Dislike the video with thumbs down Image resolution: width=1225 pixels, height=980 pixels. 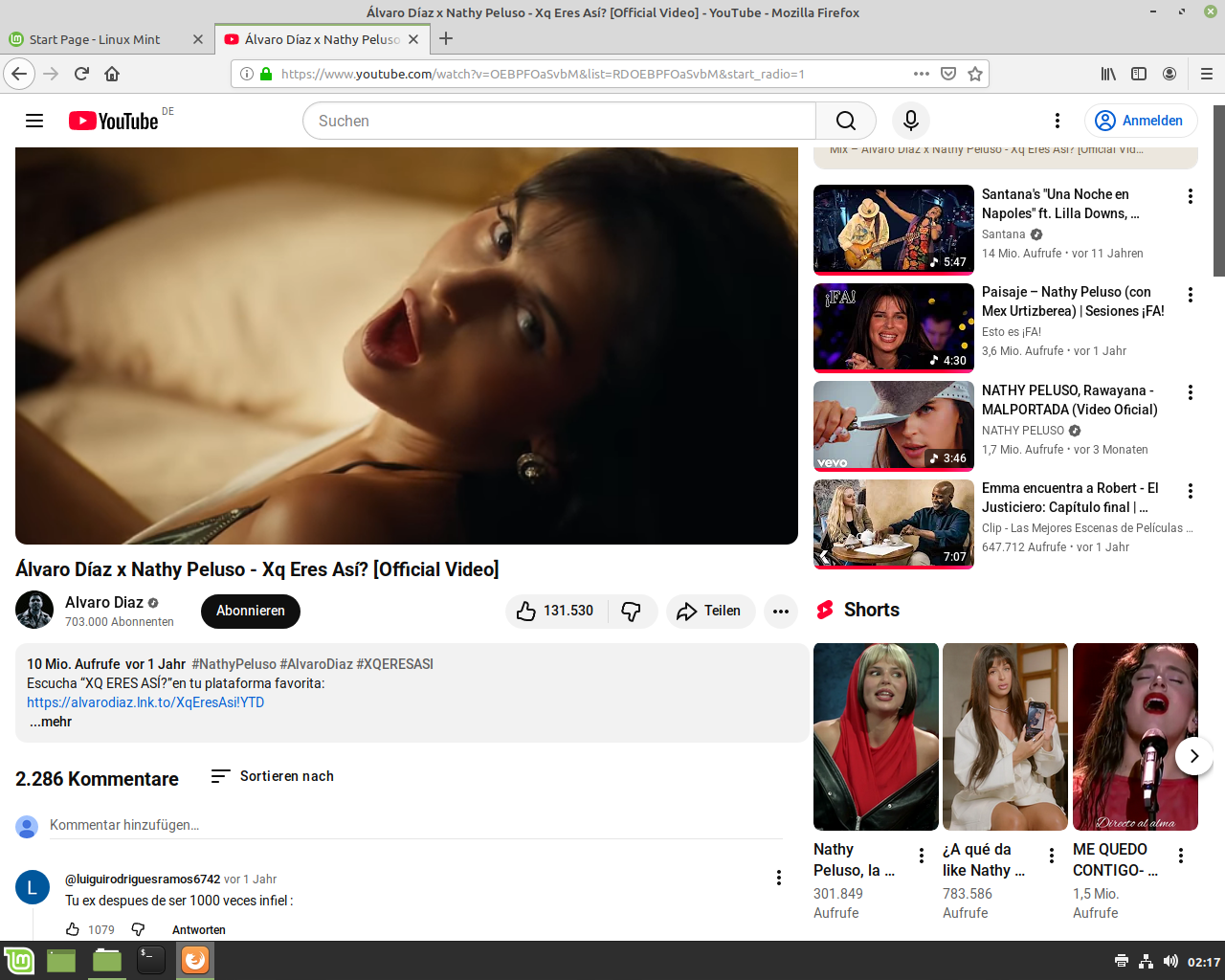pyautogui.click(x=632, y=611)
